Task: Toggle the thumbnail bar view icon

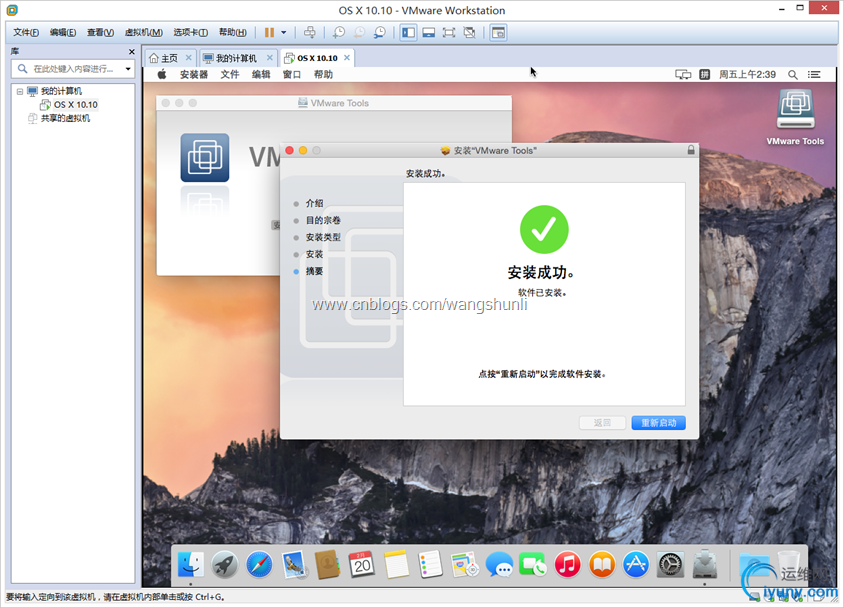Action: tap(428, 33)
